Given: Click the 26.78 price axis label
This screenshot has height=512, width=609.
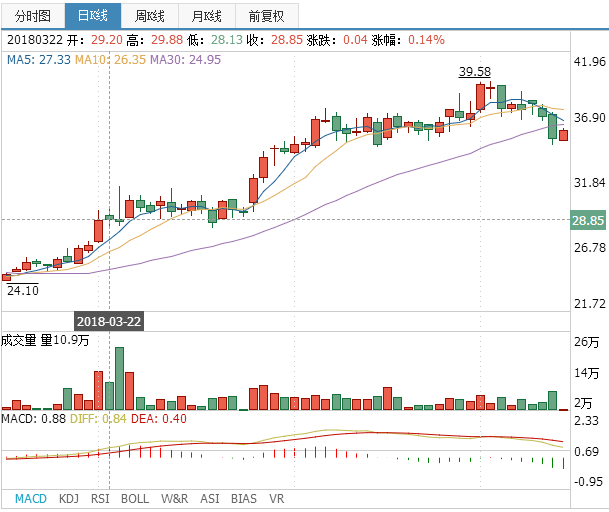Looking at the screenshot, I should 590,247.
